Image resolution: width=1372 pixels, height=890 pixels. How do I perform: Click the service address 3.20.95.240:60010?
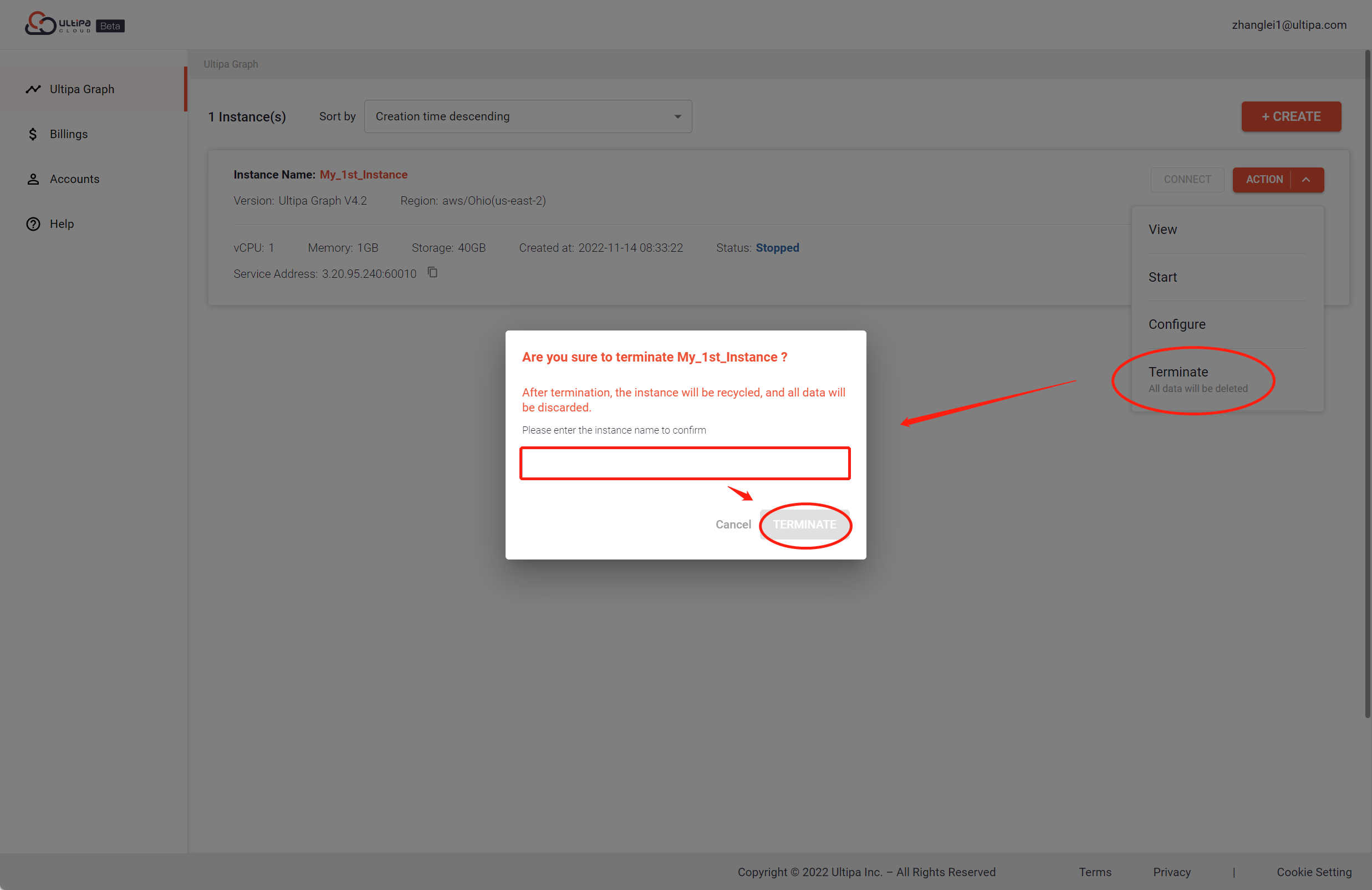[369, 273]
